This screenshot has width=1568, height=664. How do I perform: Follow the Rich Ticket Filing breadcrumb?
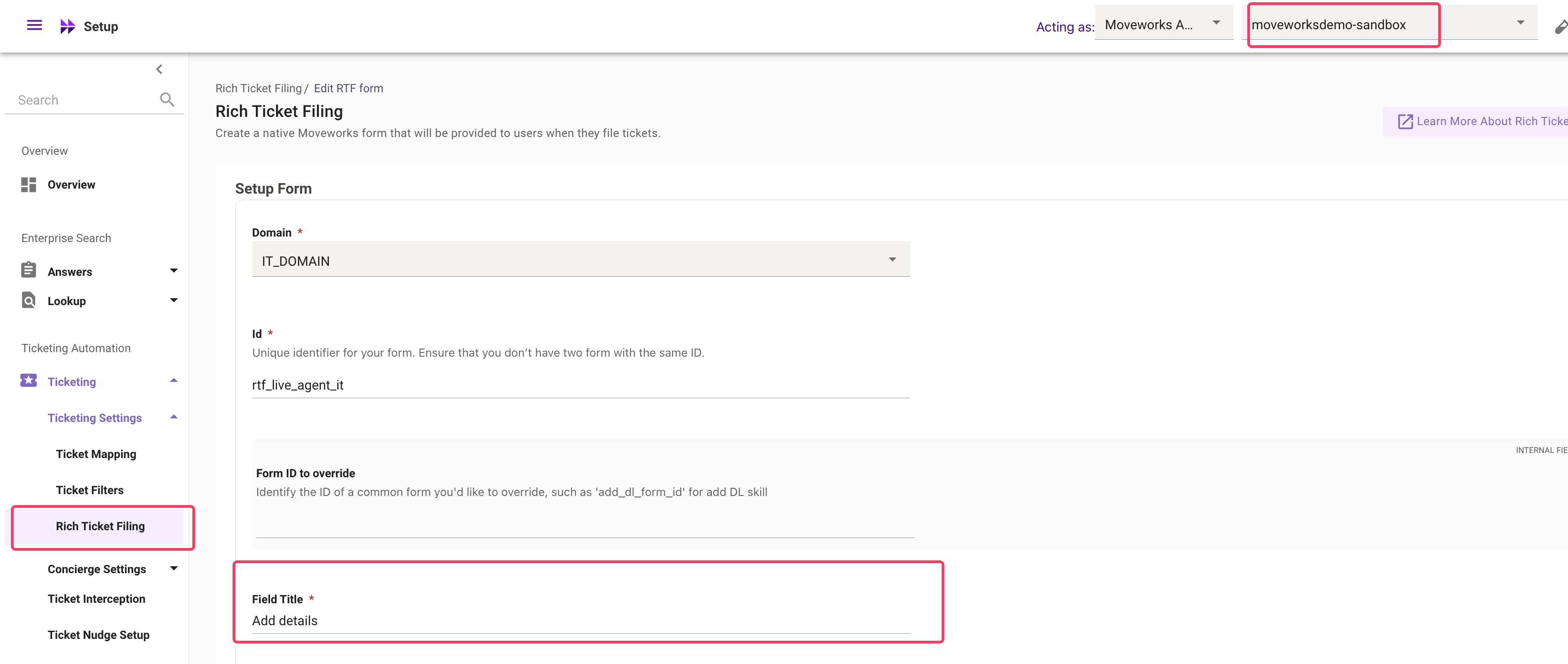click(259, 88)
